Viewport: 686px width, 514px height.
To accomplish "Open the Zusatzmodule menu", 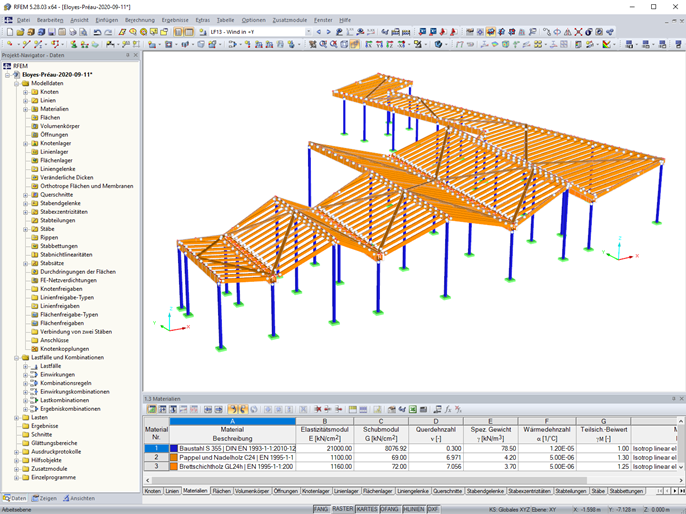I will pyautogui.click(x=290, y=20).
